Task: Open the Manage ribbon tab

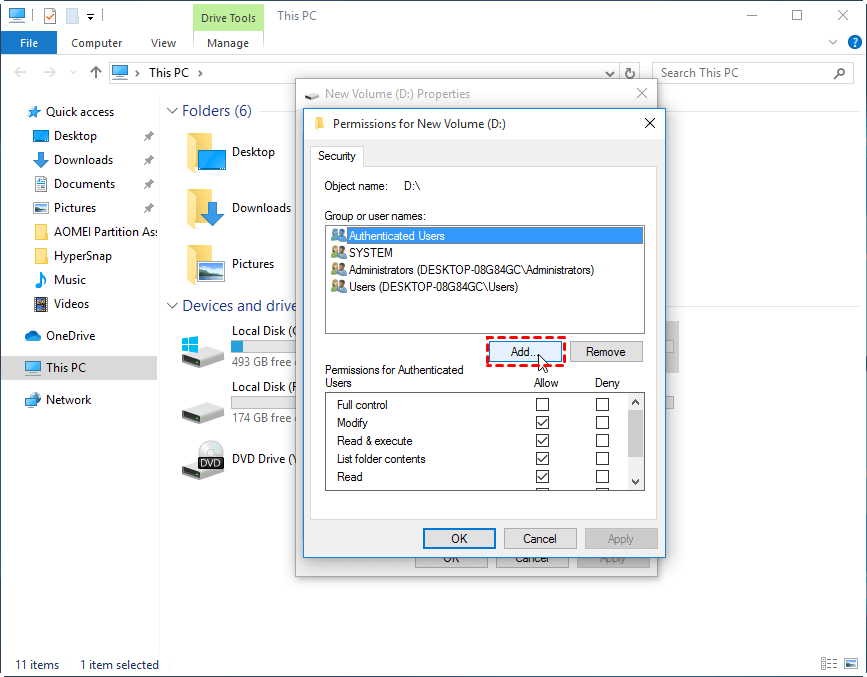Action: [x=228, y=43]
